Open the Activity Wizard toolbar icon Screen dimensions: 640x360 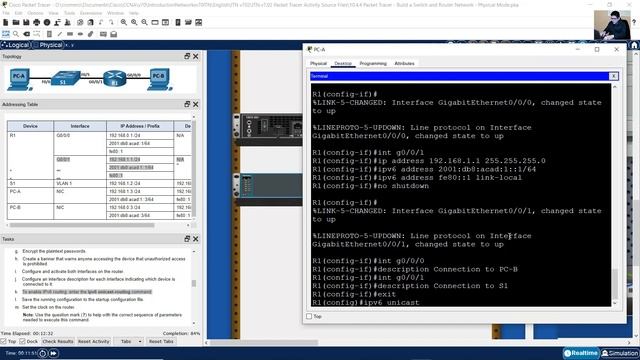(x=68, y=22)
